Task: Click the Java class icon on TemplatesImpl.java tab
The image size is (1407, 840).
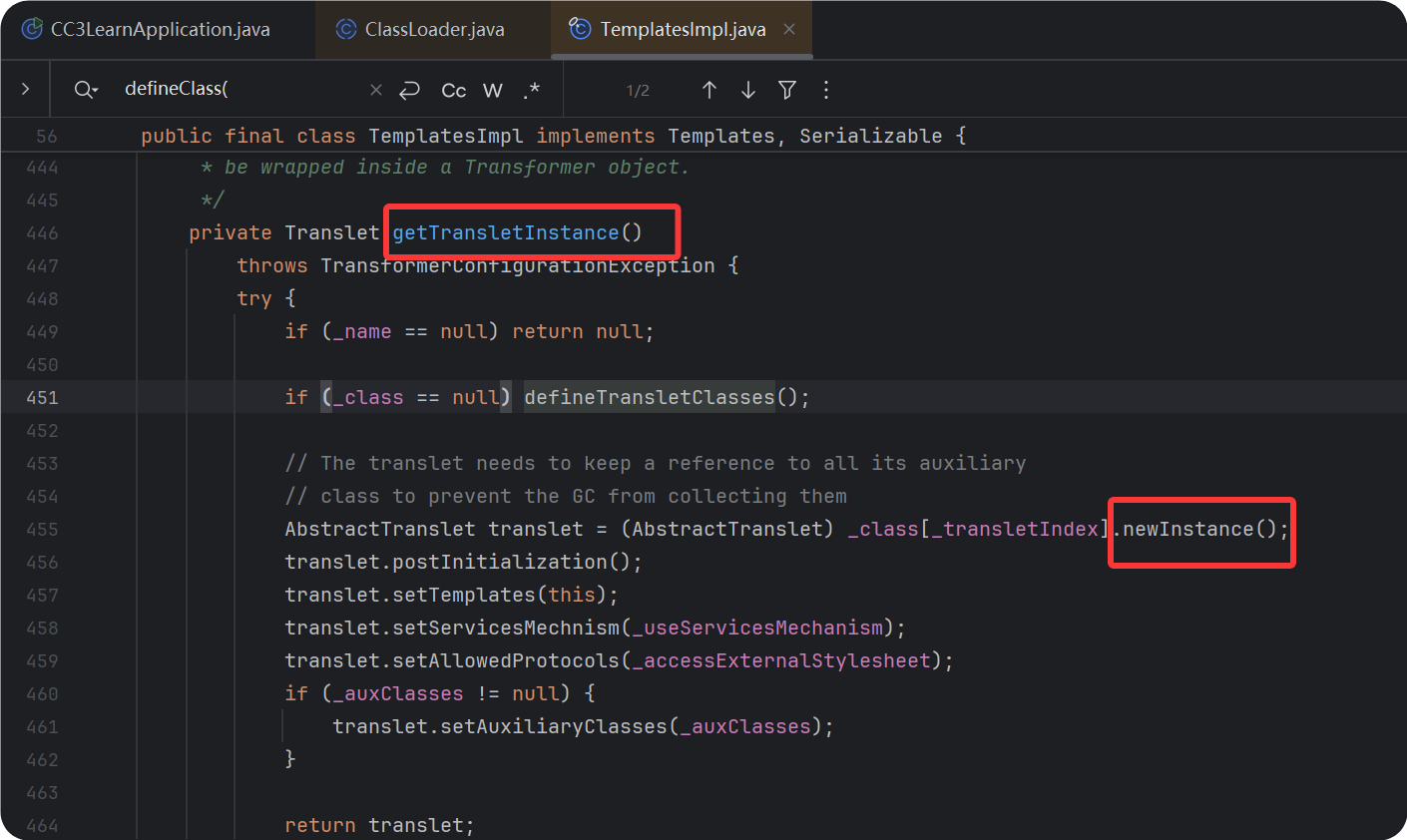Action: 580,29
